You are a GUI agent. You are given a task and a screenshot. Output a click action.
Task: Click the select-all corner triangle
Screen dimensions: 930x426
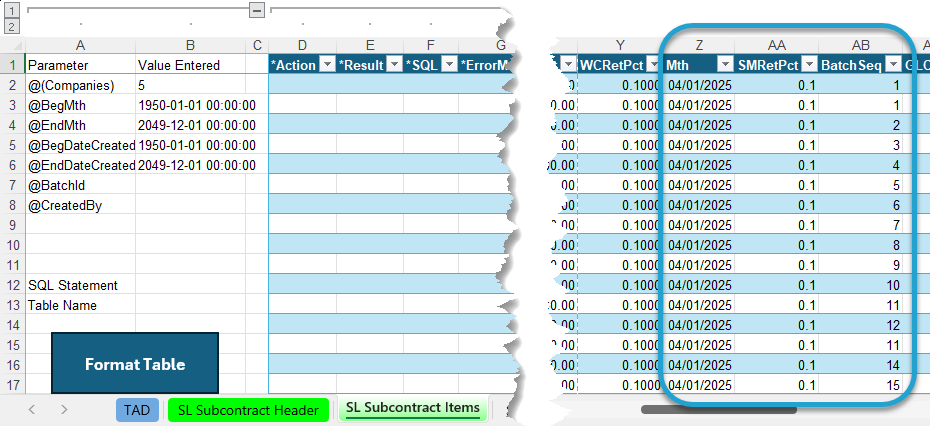tap(18, 46)
